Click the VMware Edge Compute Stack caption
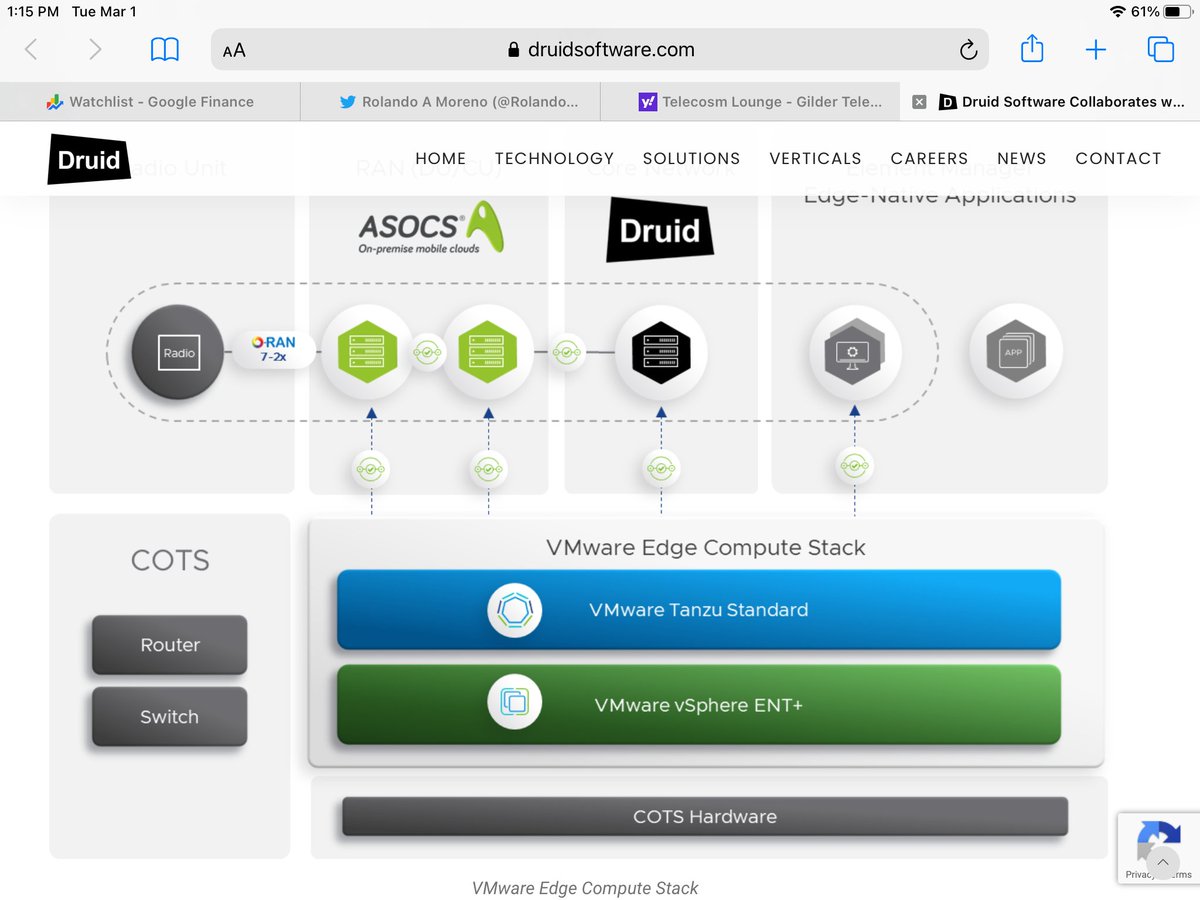Viewport: 1200px width, 900px height. point(585,888)
